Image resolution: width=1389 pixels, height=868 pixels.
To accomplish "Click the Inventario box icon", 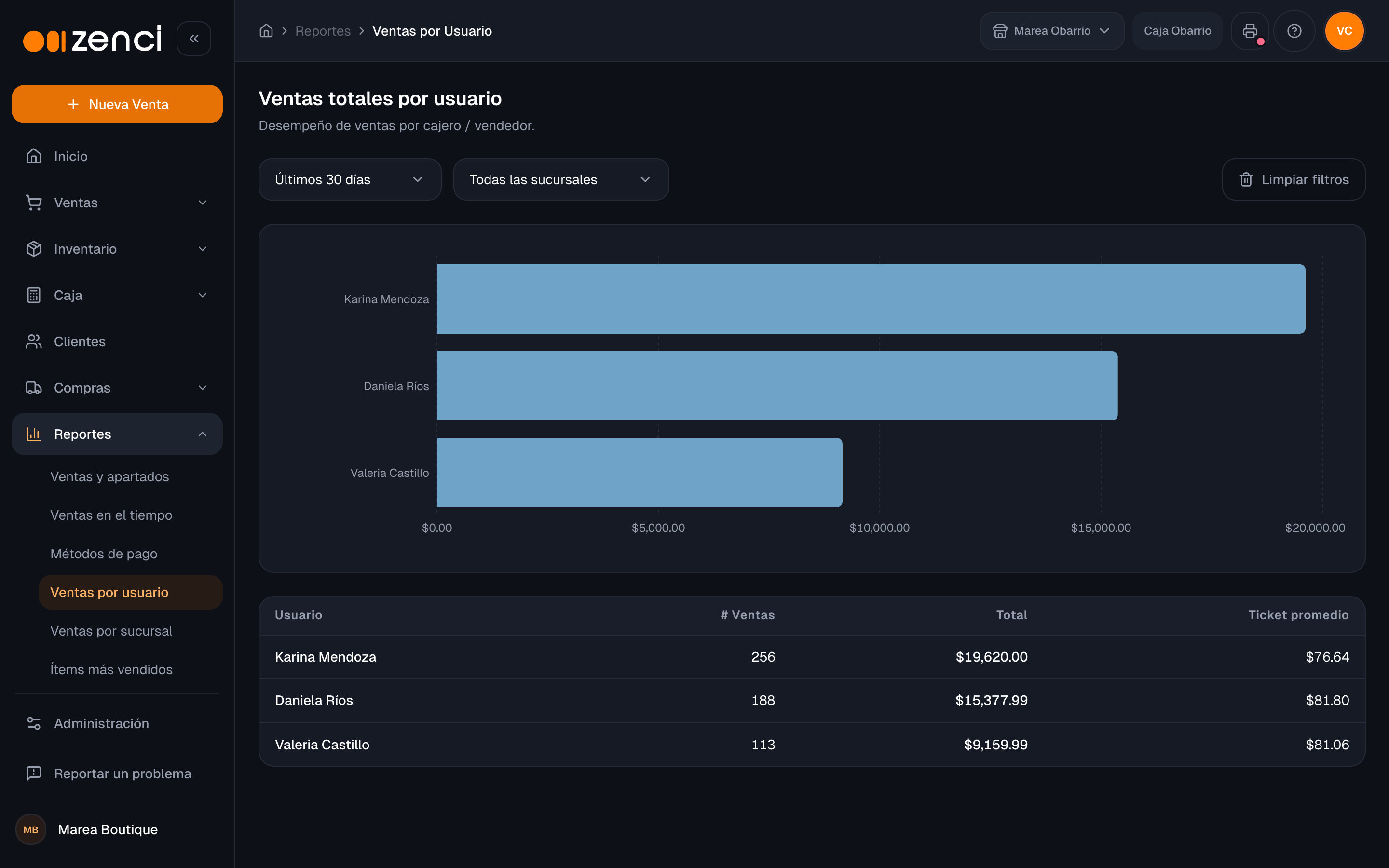I will pos(34,248).
